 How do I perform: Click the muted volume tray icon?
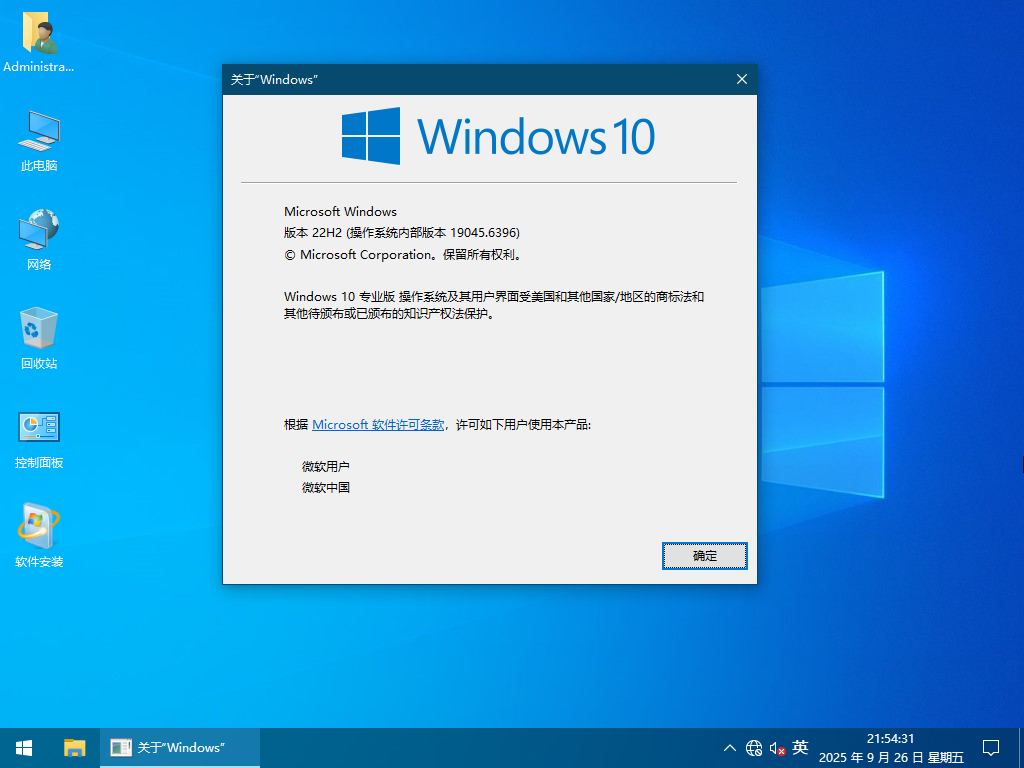click(777, 748)
